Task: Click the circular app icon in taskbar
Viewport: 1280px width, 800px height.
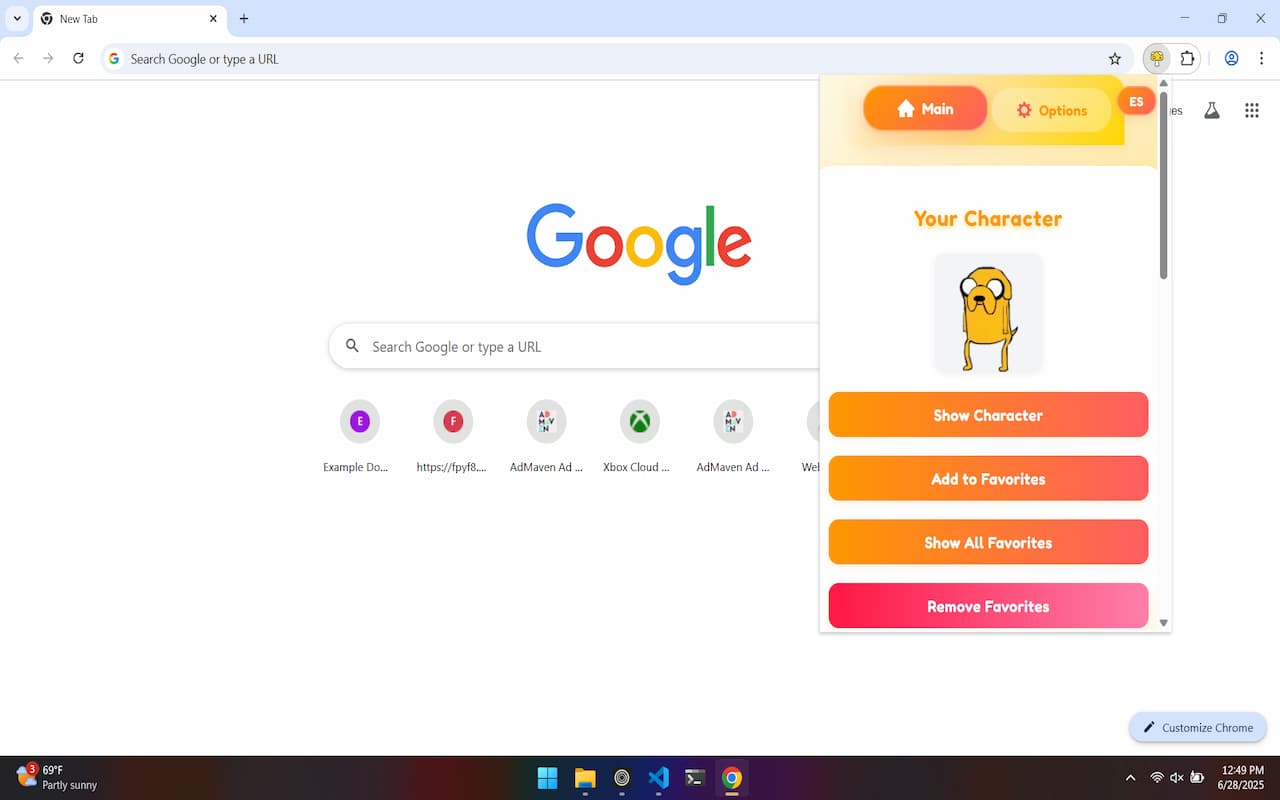Action: (622, 778)
